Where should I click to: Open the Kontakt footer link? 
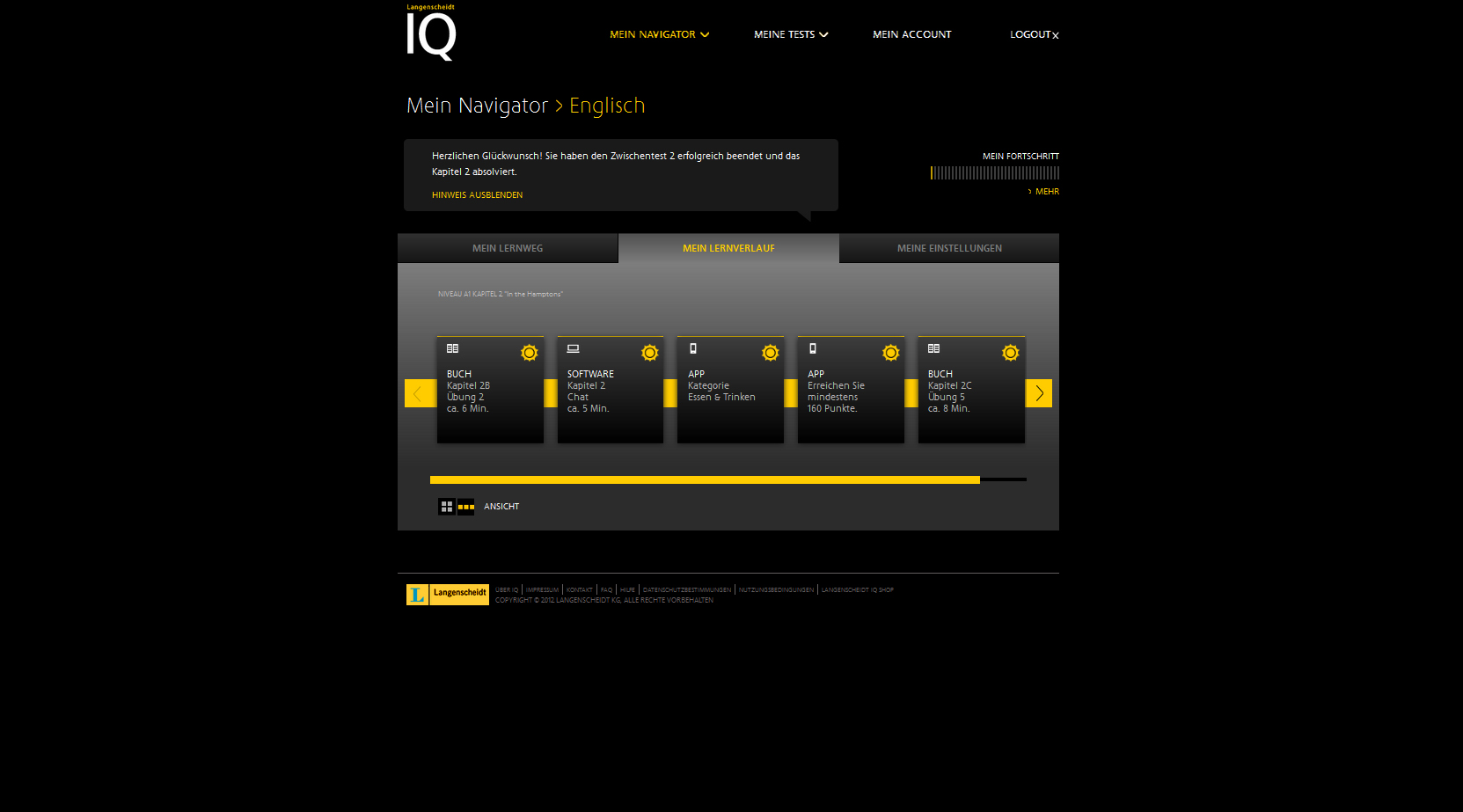(x=580, y=590)
